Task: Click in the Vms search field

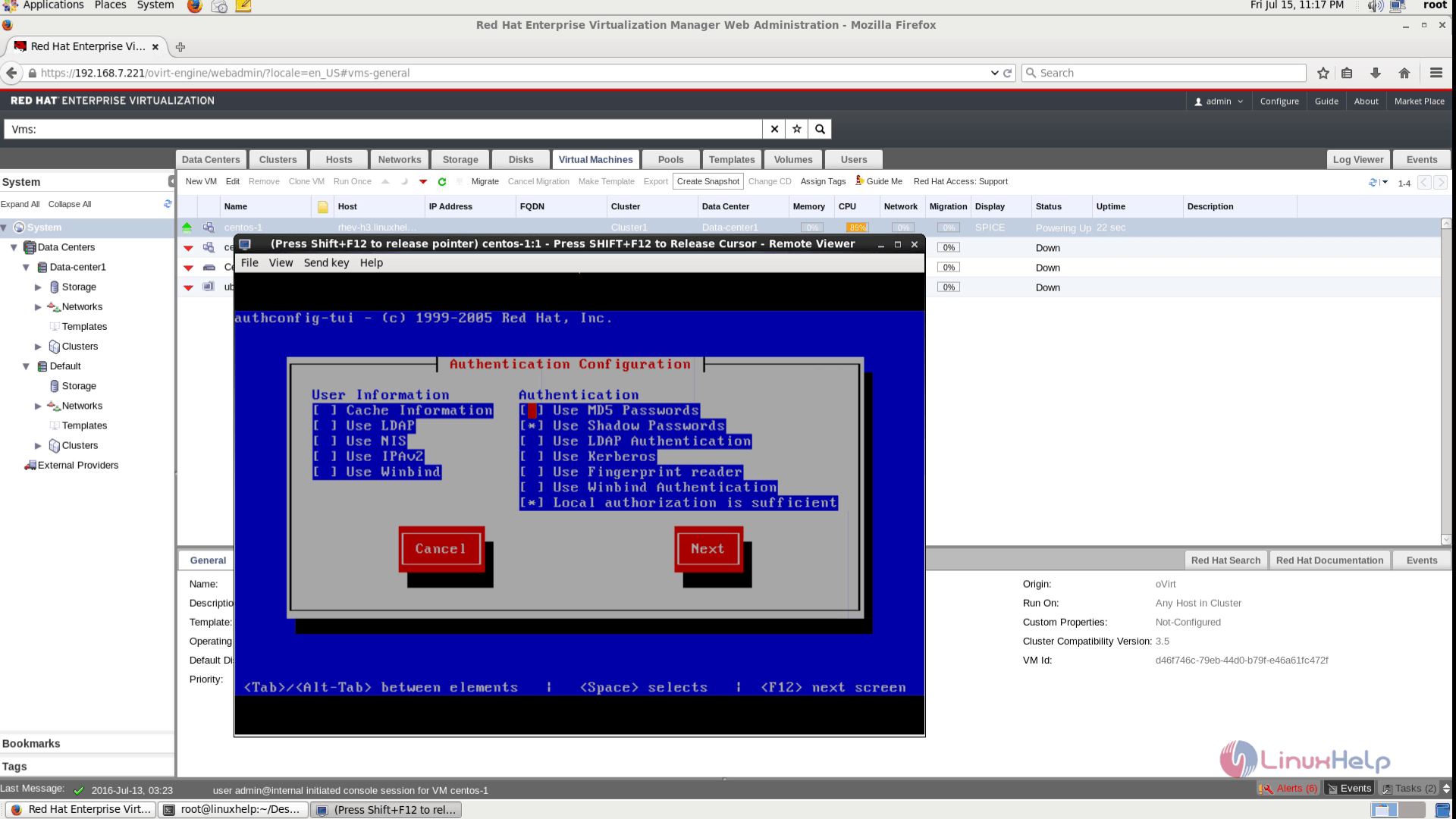Action: 383,129
